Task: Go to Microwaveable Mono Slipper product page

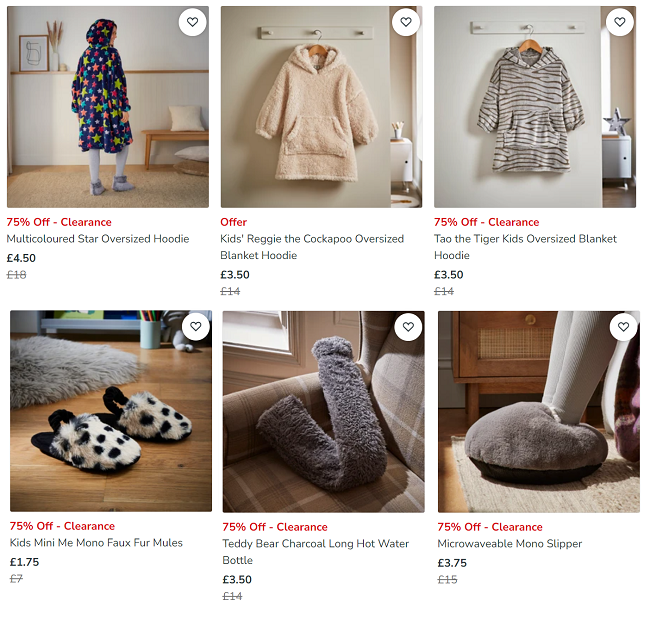Action: (x=509, y=544)
